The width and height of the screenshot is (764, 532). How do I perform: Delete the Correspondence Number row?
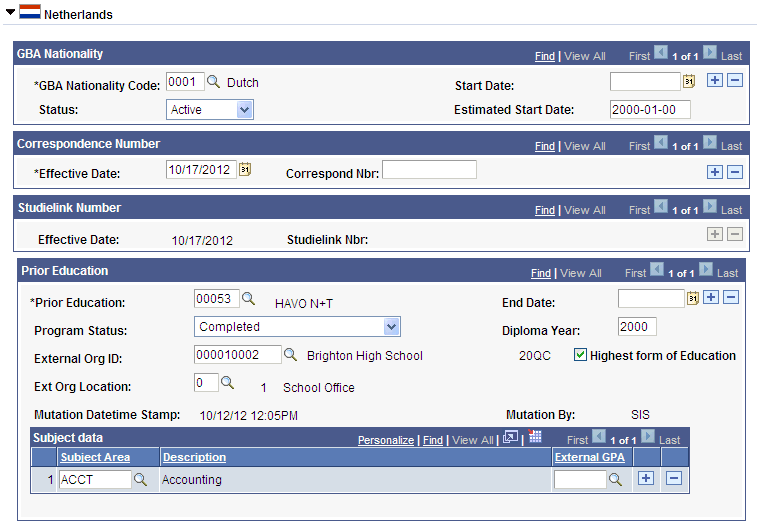pyautogui.click(x=735, y=172)
